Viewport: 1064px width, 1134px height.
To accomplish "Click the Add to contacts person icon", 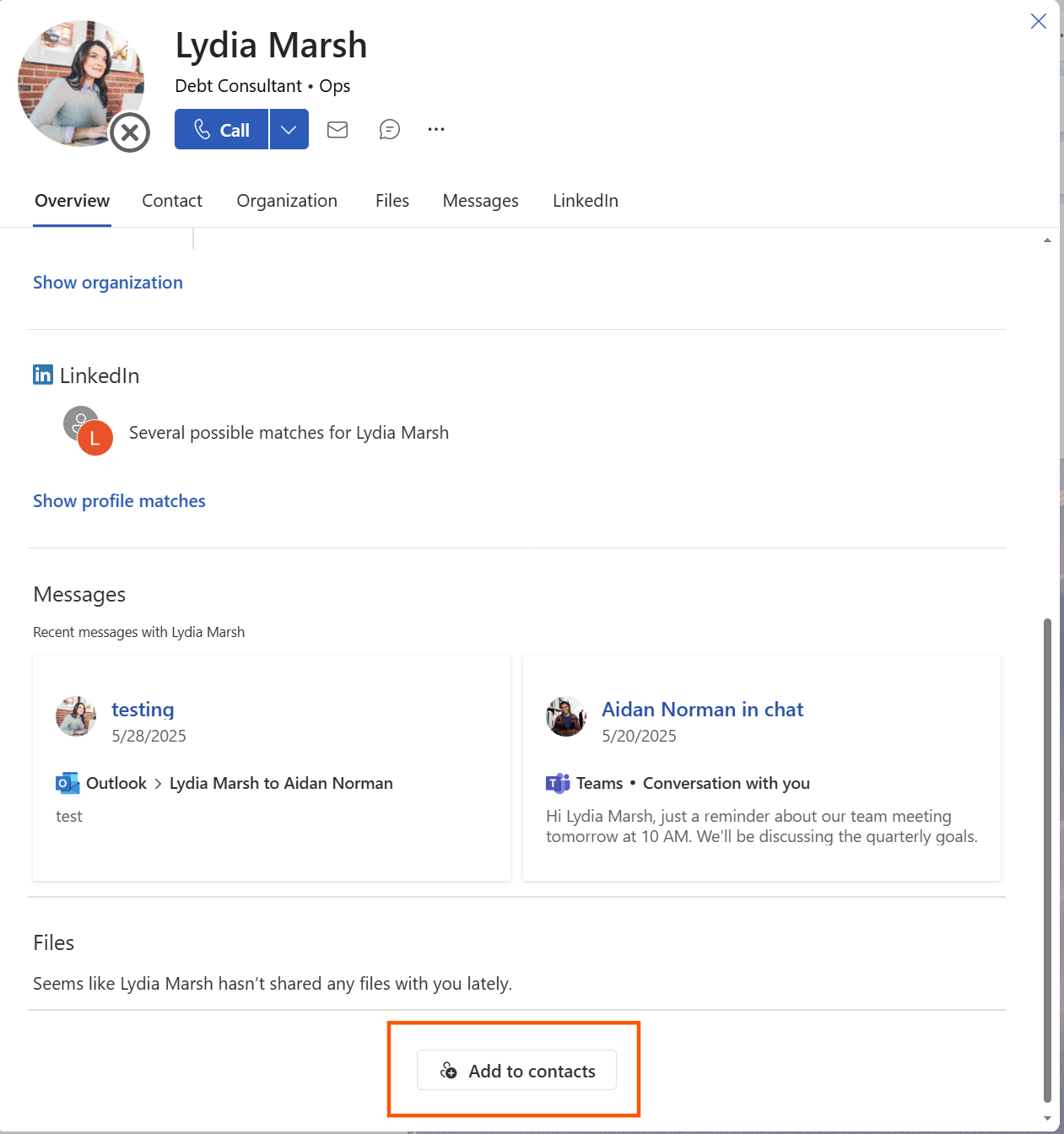I will (x=447, y=1070).
